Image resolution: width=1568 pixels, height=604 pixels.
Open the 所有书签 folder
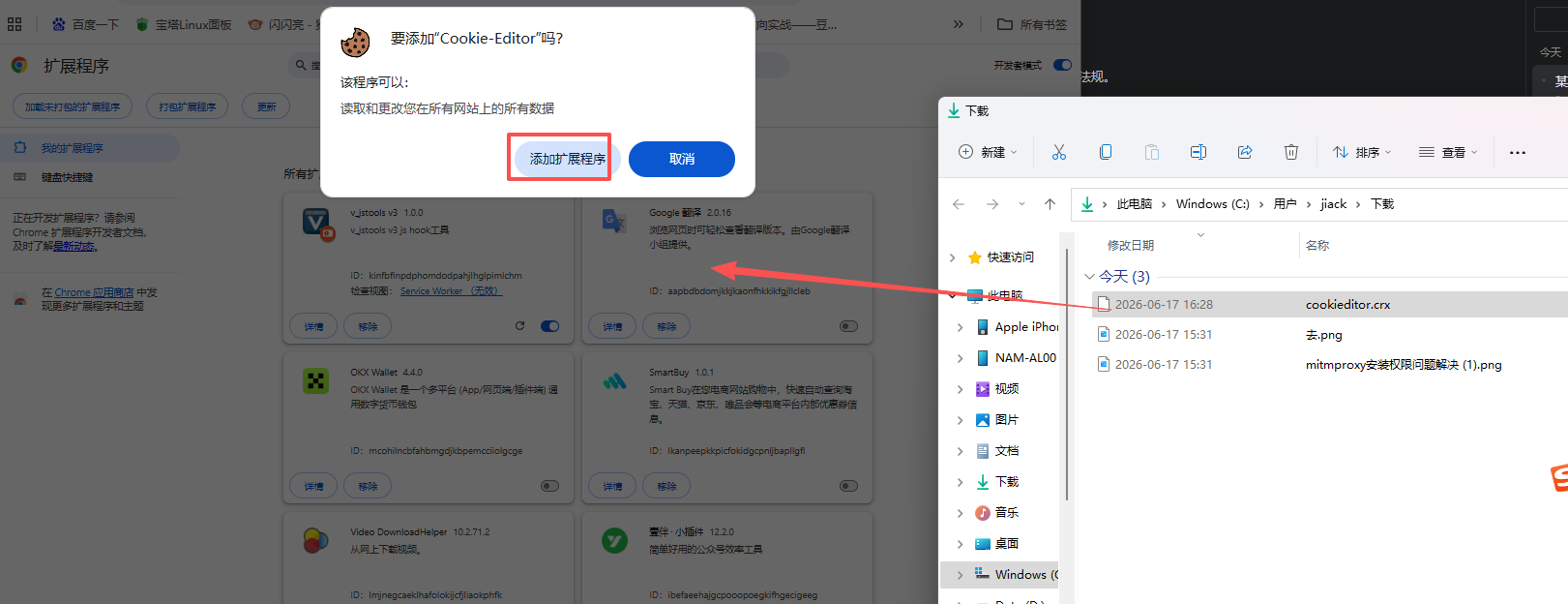(x=1032, y=24)
